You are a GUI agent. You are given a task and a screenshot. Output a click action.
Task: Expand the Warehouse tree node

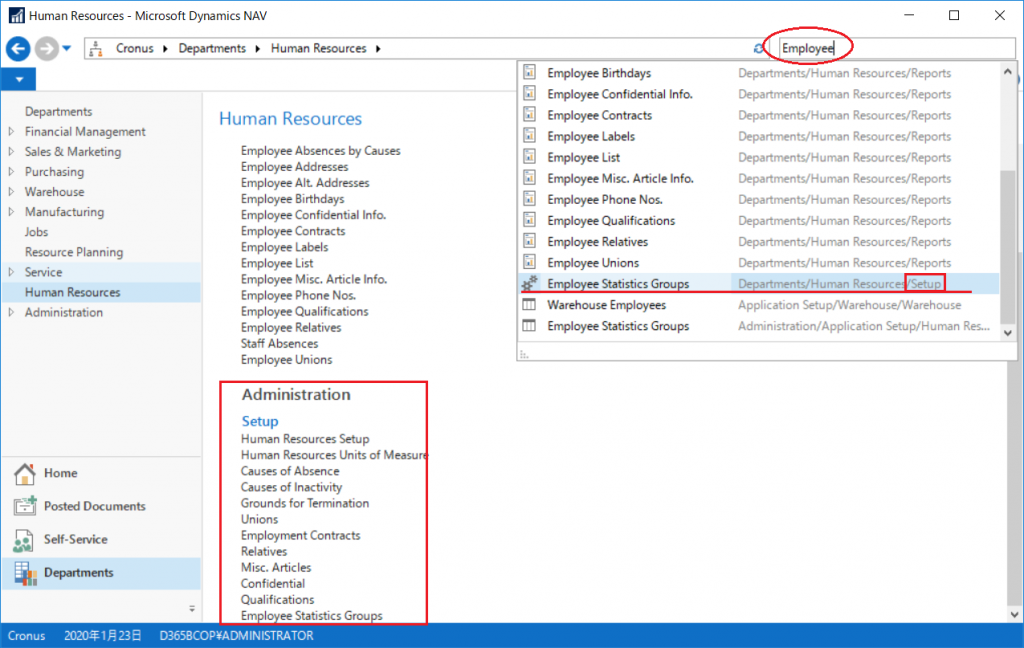pyautogui.click(x=11, y=192)
